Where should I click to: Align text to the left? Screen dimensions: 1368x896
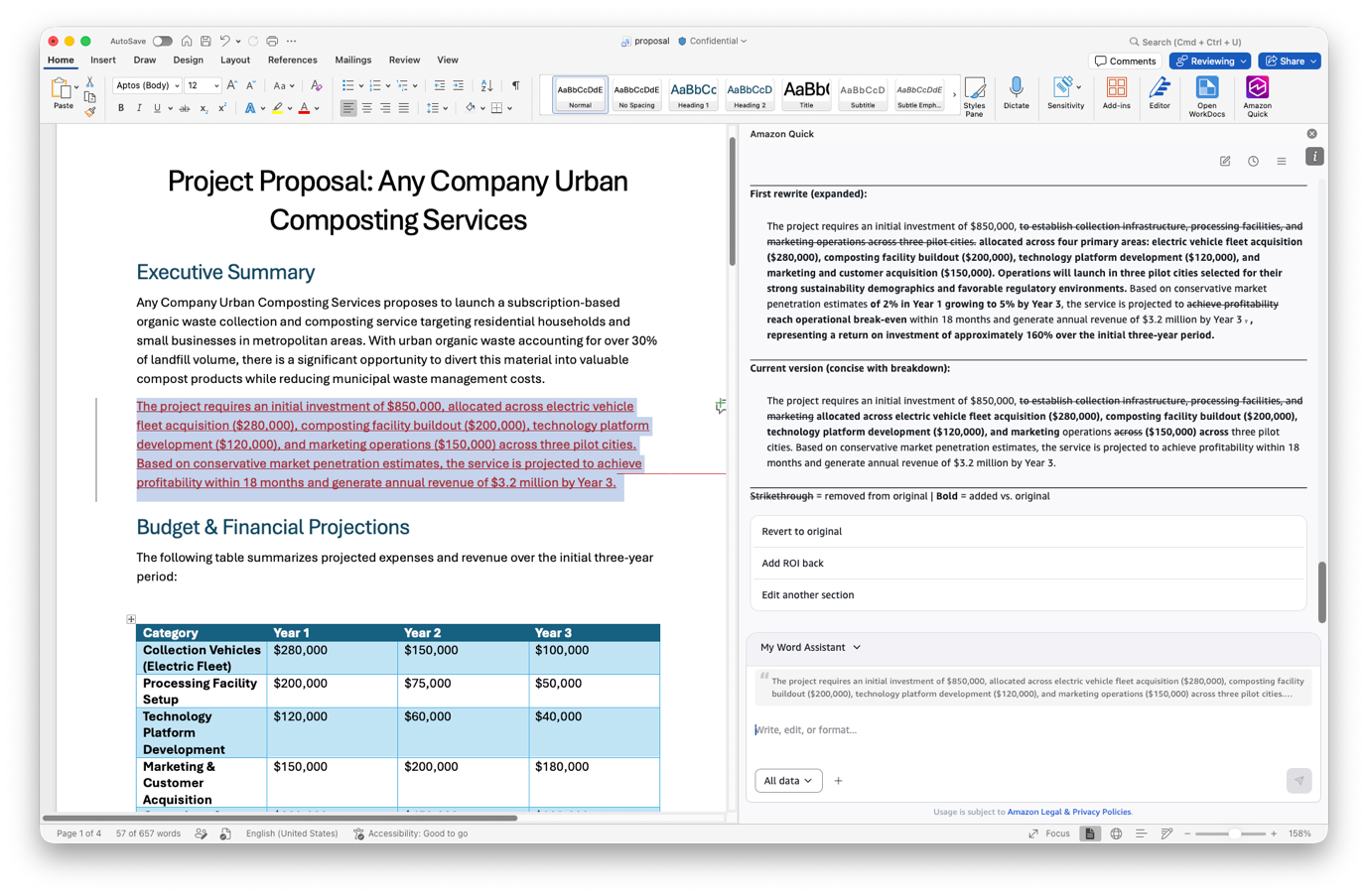347,108
